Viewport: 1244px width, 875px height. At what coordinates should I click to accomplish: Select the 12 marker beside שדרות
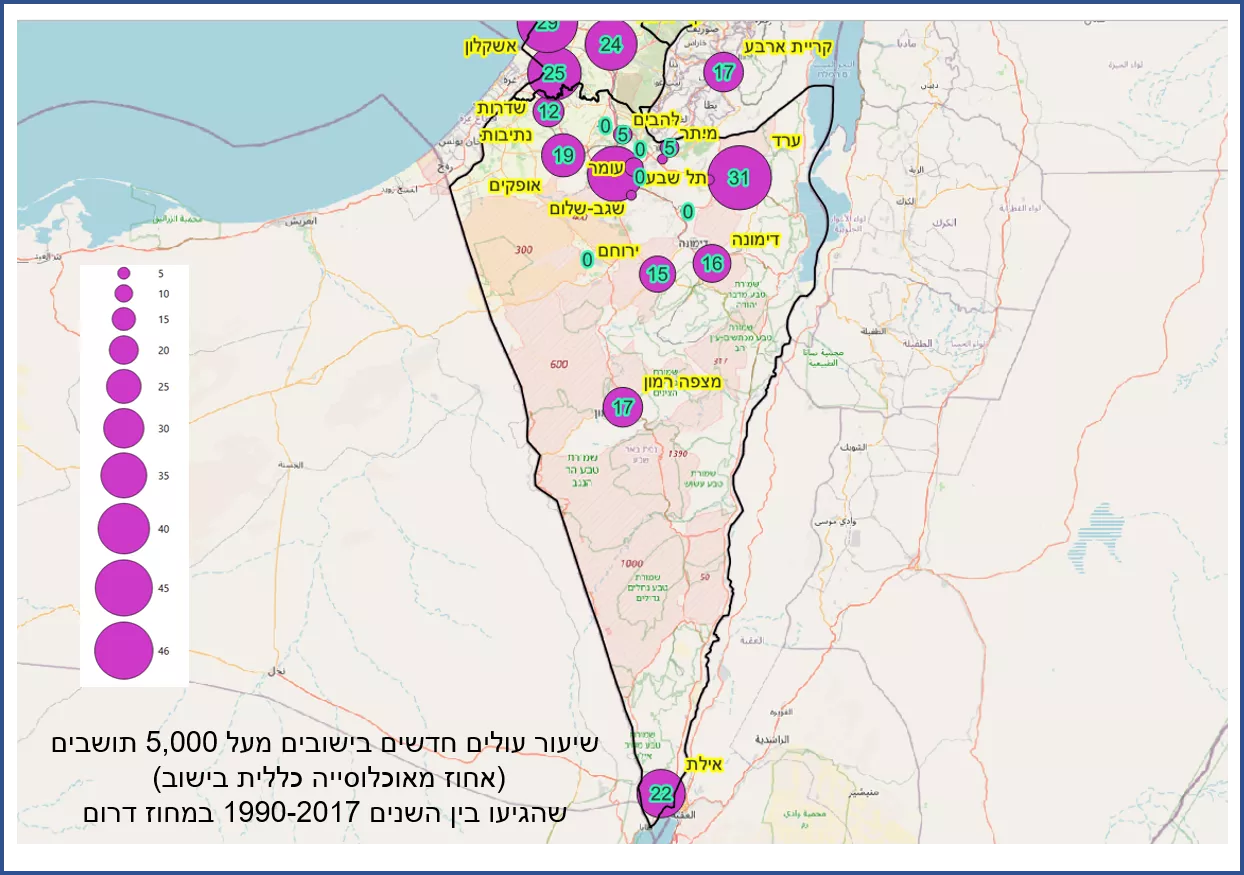(x=548, y=112)
